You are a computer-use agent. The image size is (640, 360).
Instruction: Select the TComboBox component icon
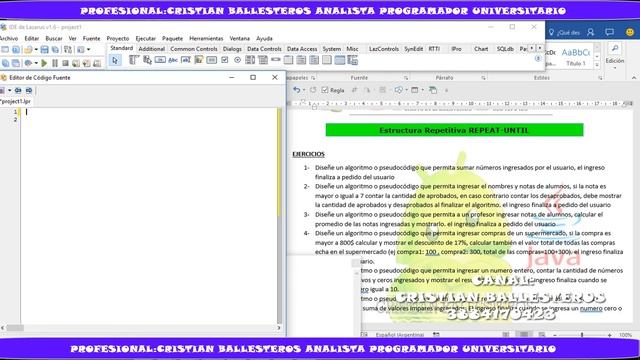[x=263, y=60]
